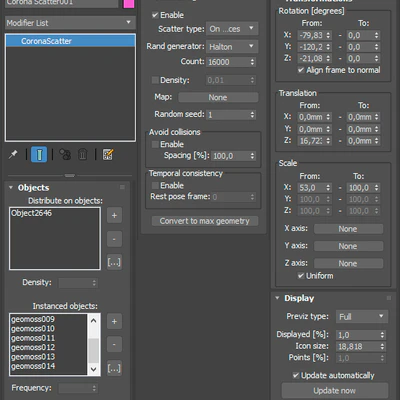Click the Icon size field

(358, 347)
